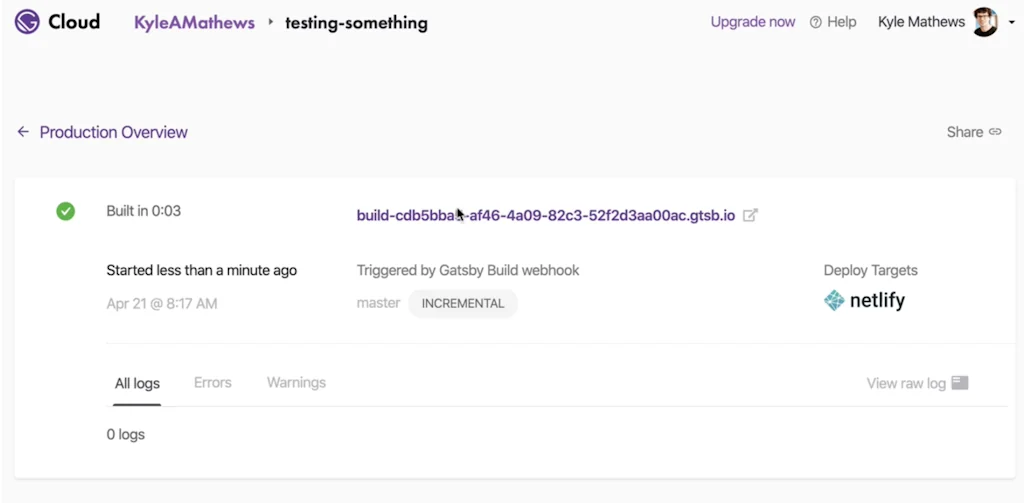Click the green build success checkmark
1024x503 pixels.
tap(66, 211)
